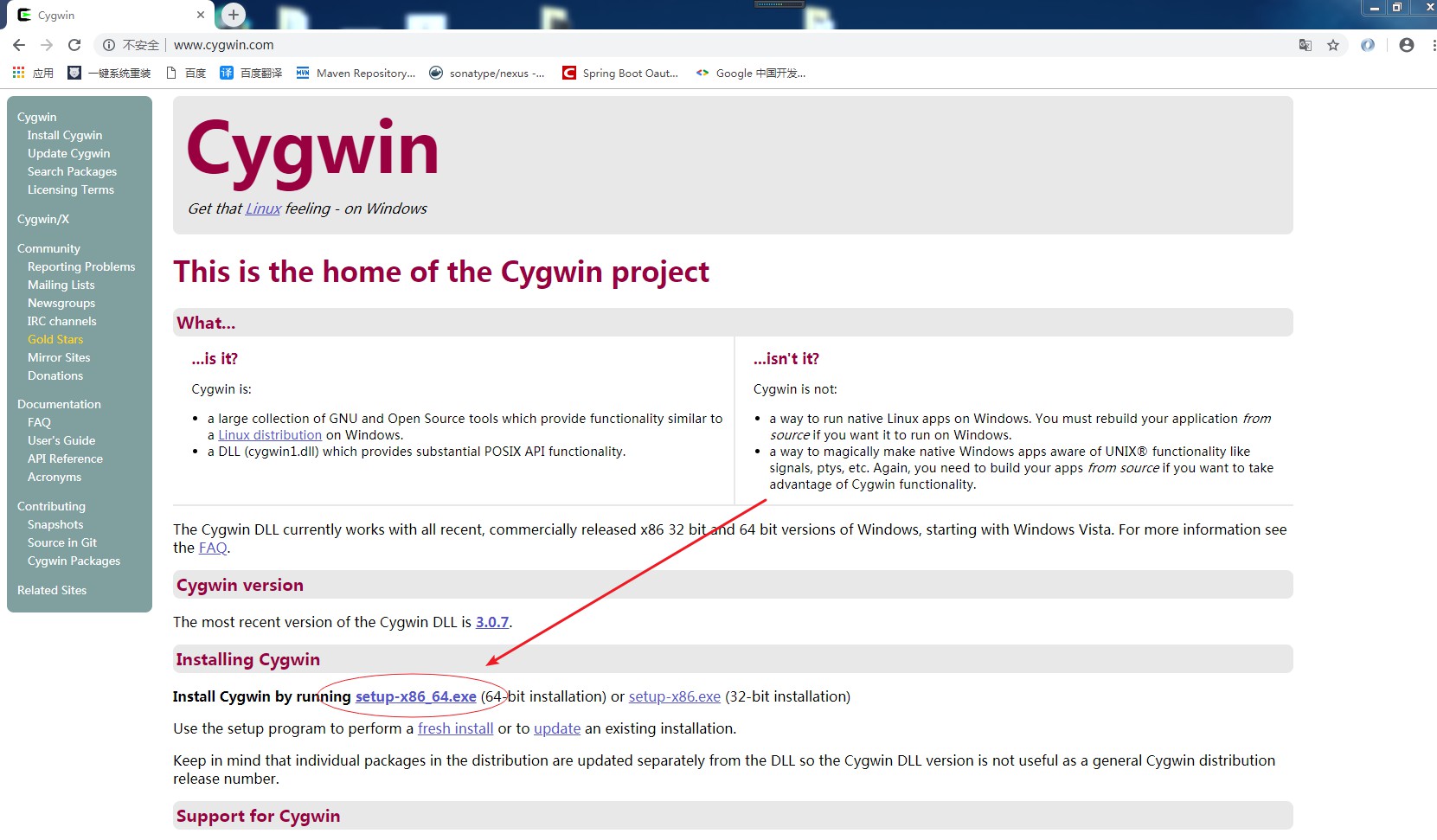This screenshot has height=840, width=1437.
Task: View site info via the 不安全 indicator
Action: [x=134, y=45]
